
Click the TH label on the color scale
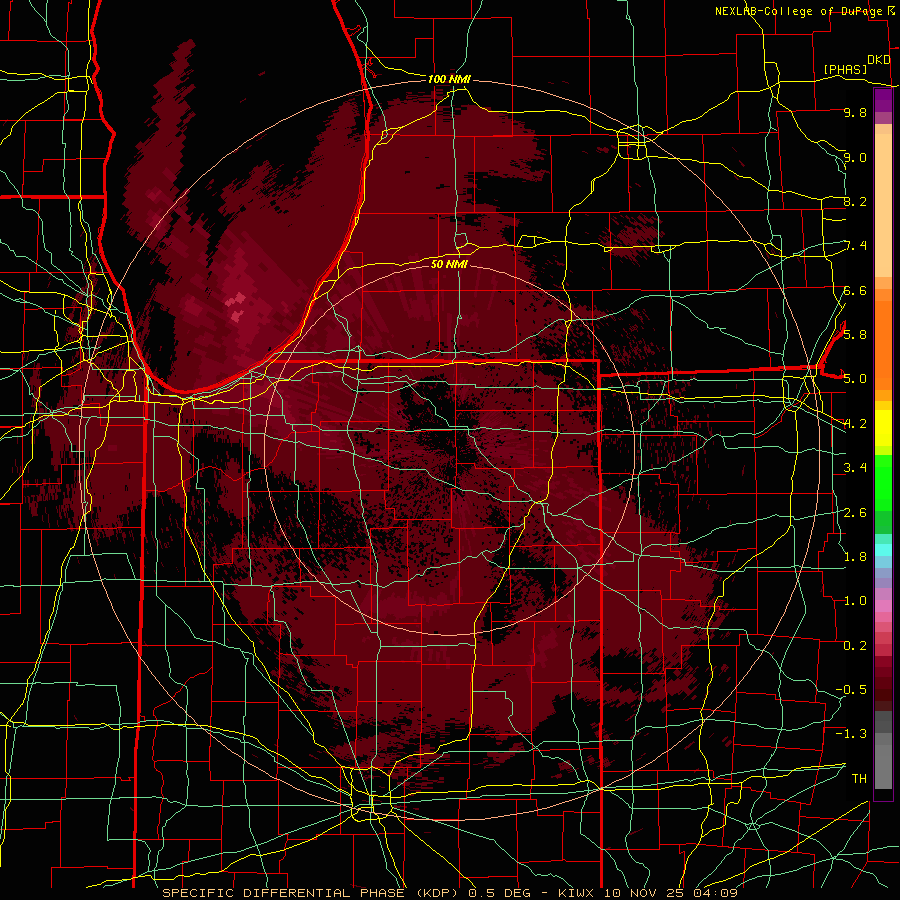click(859, 778)
